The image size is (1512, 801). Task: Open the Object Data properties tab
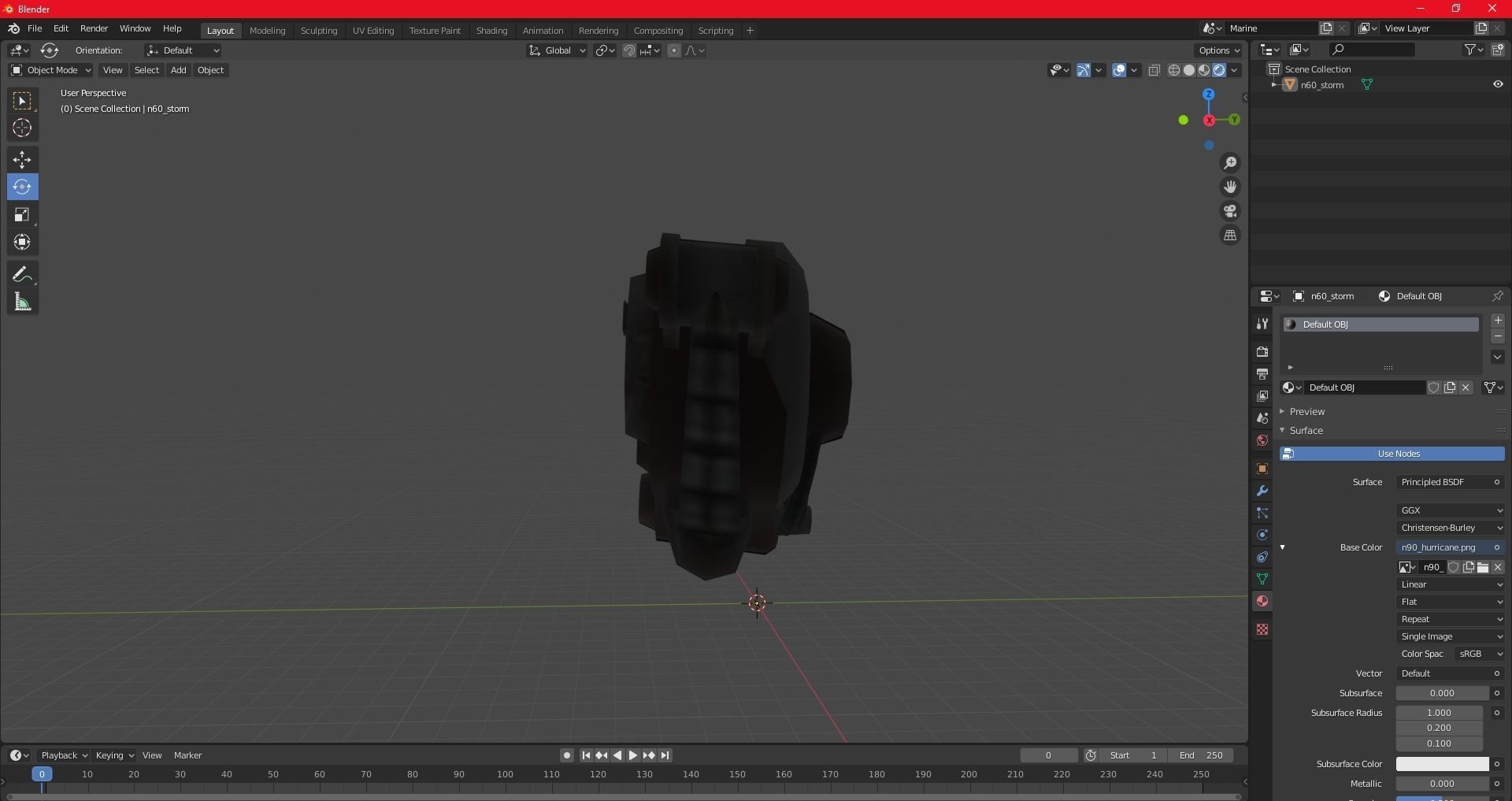point(1262,579)
